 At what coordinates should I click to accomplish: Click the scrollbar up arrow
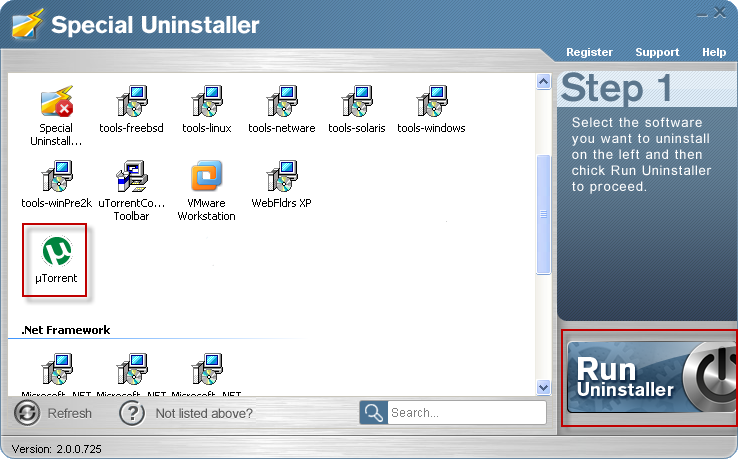pyautogui.click(x=543, y=82)
